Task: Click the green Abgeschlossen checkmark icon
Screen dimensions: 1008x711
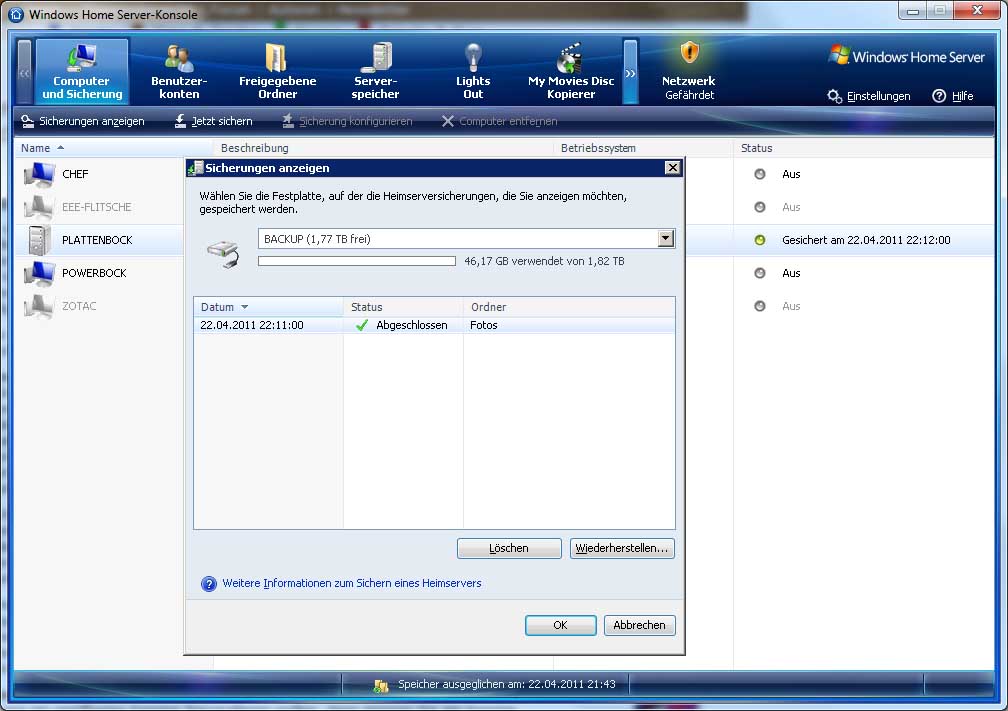Action: point(362,325)
